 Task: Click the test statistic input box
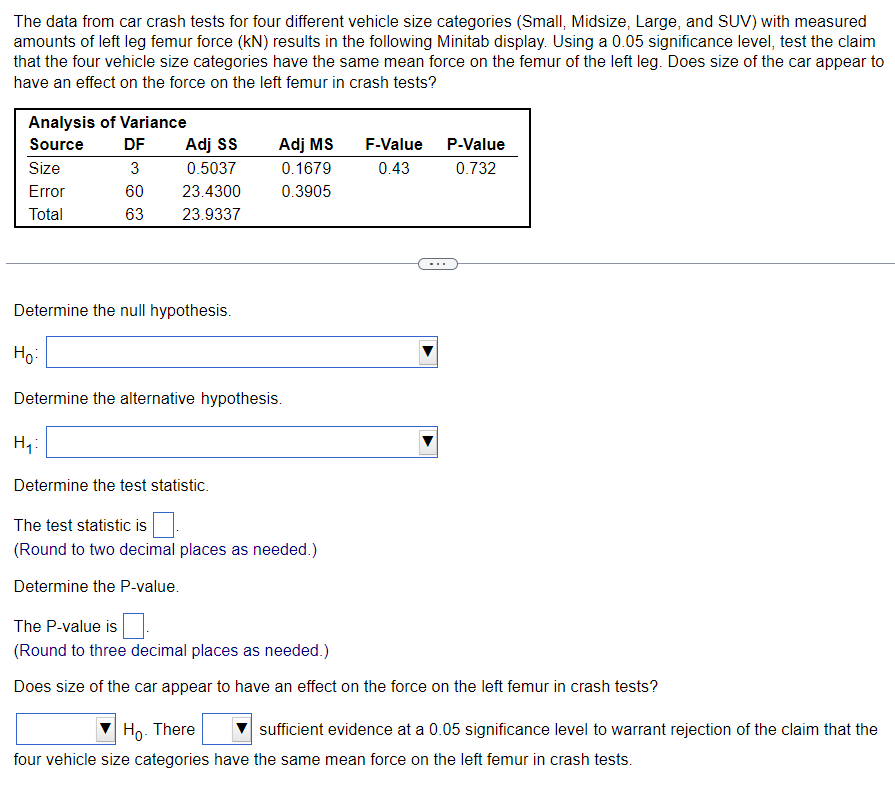point(164,525)
